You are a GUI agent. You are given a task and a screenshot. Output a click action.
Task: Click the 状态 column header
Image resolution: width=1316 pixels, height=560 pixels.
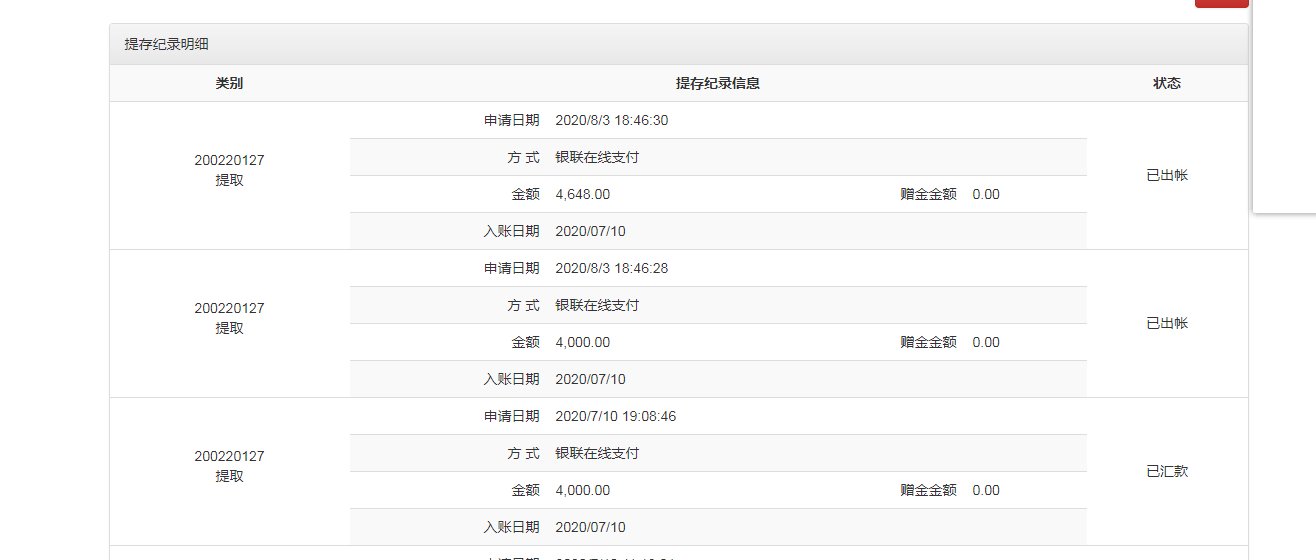click(1167, 84)
